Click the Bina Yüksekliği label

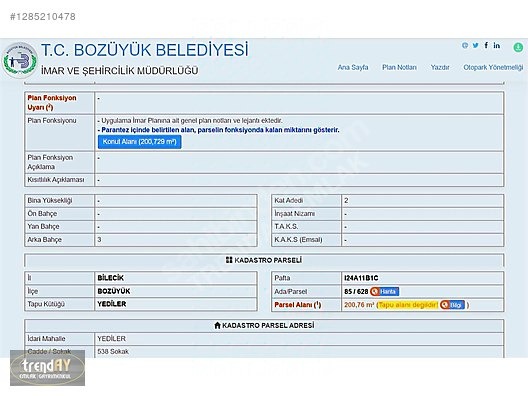[50, 200]
